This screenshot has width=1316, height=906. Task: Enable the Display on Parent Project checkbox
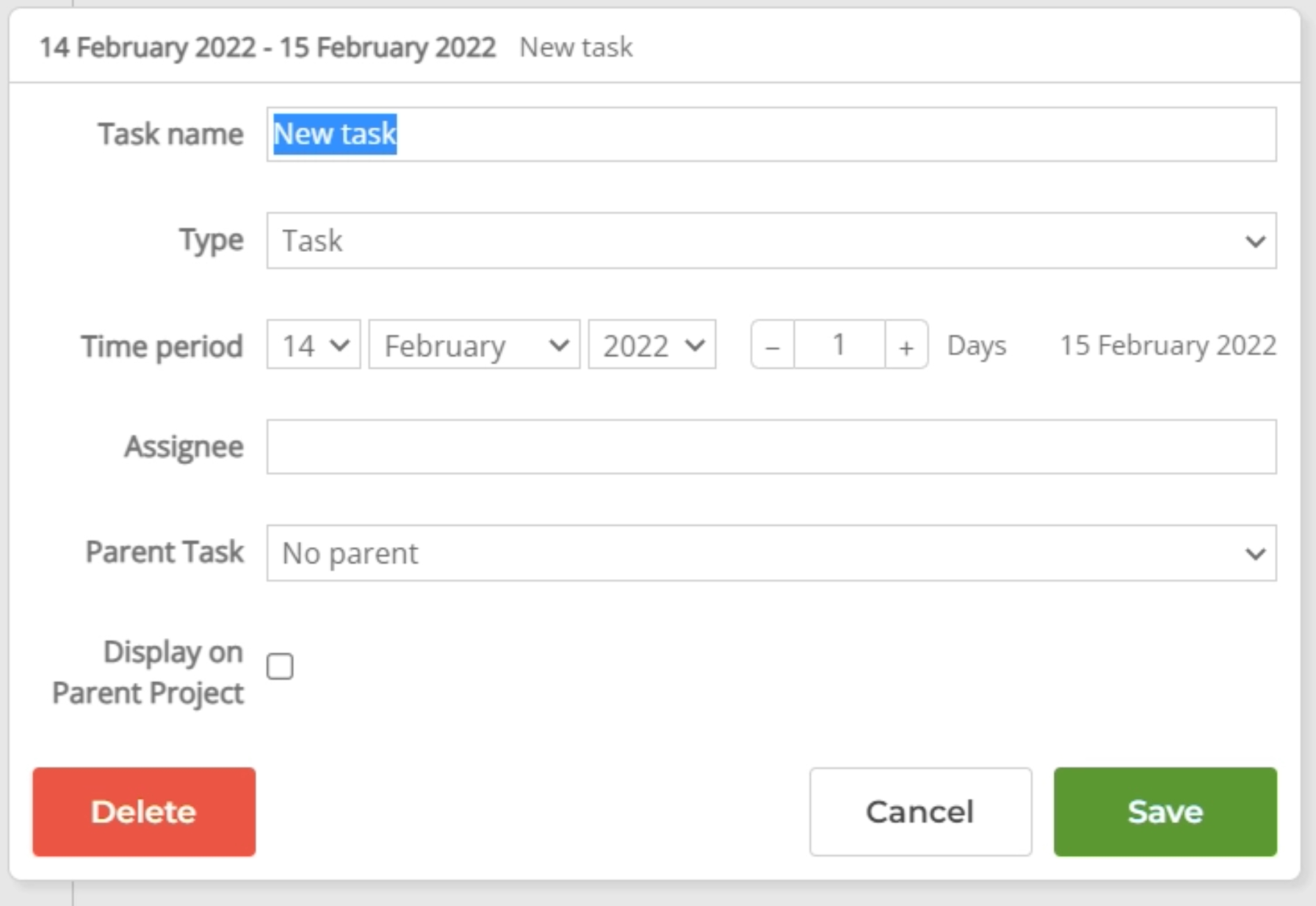pyautogui.click(x=280, y=667)
